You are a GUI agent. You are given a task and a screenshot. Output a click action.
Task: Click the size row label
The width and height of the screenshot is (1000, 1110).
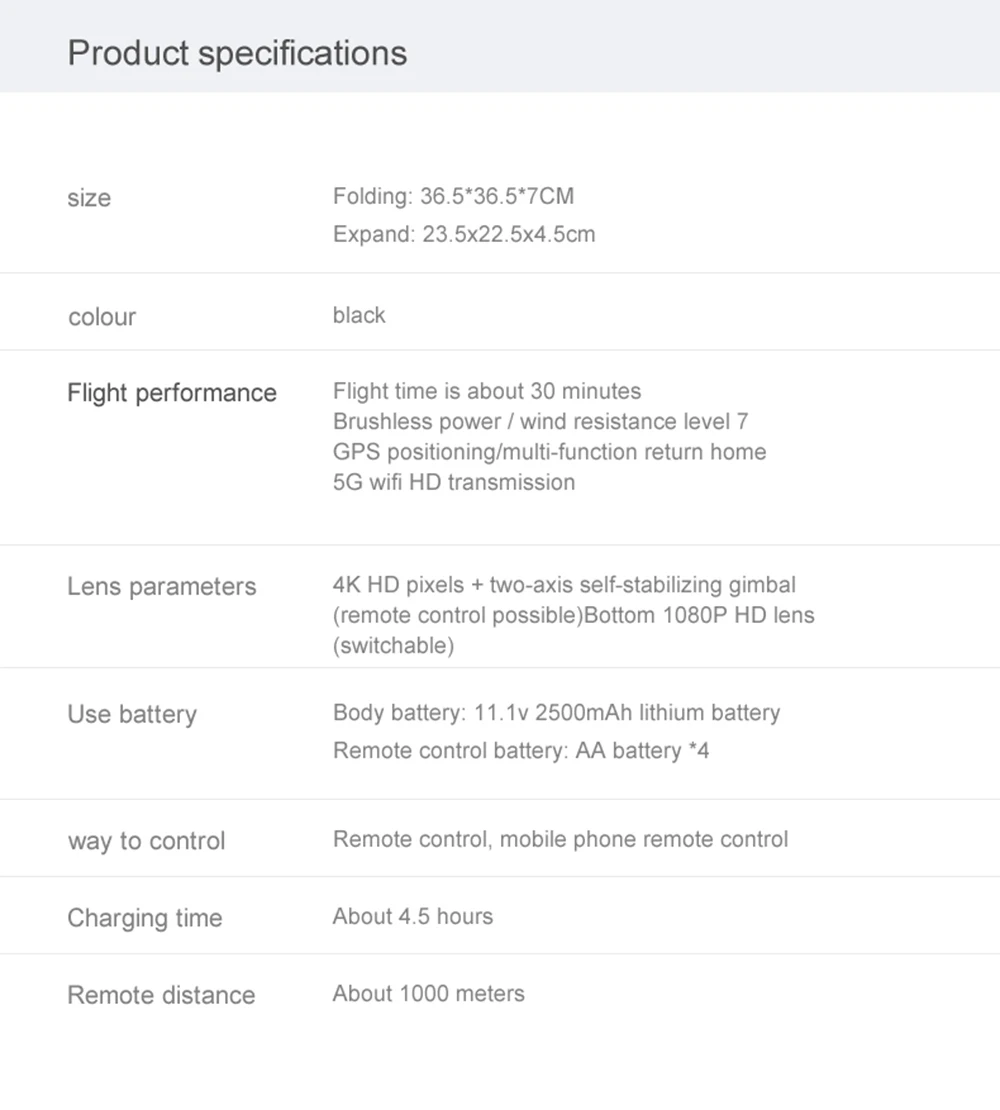(x=89, y=198)
